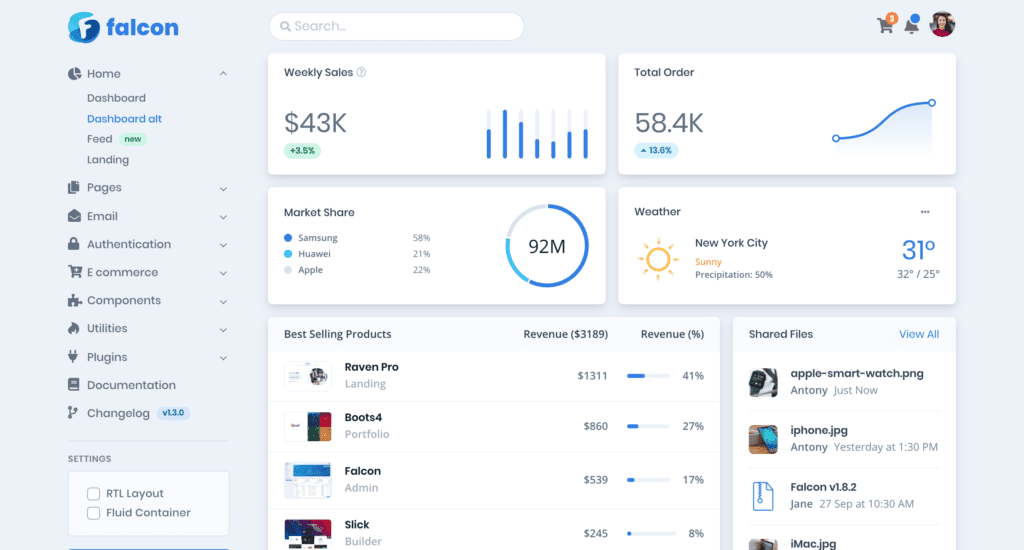The image size is (1024, 550).
Task: Open the Boots4 product link
Action: pyautogui.click(x=363, y=417)
